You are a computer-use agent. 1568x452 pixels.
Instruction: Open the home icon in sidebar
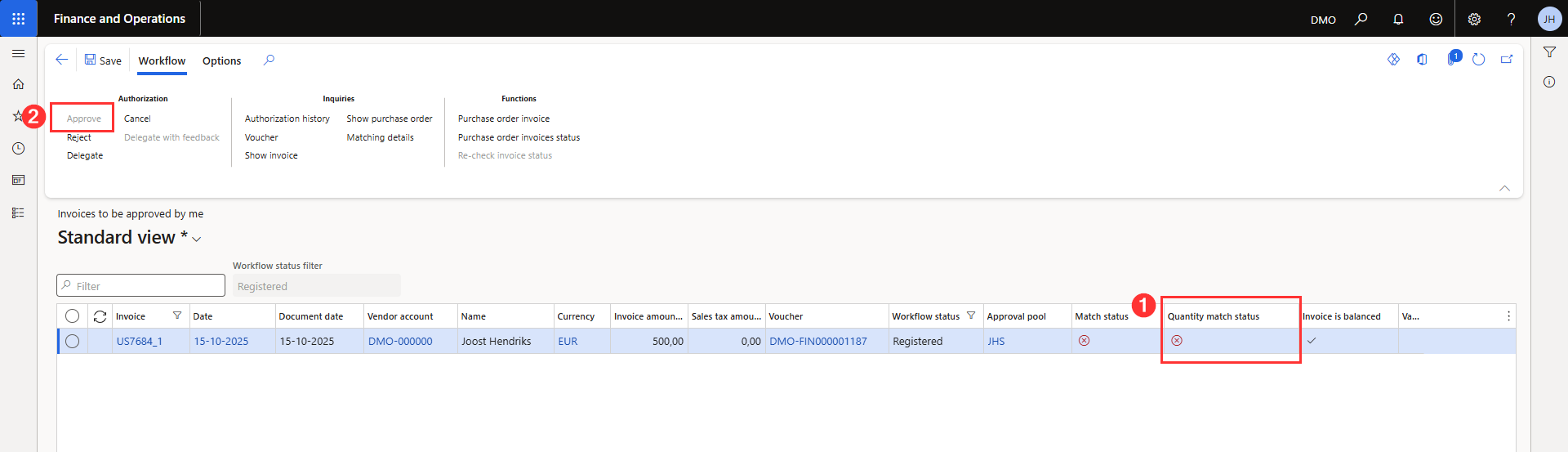pyautogui.click(x=18, y=84)
